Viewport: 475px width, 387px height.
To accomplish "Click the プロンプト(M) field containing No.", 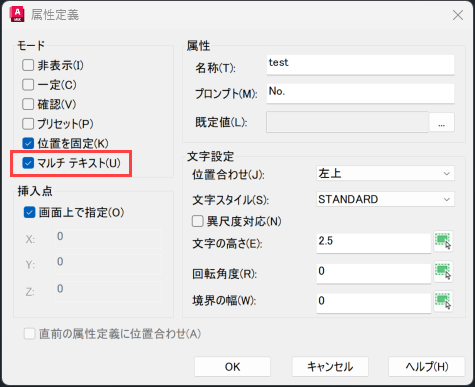I will coord(360,94).
